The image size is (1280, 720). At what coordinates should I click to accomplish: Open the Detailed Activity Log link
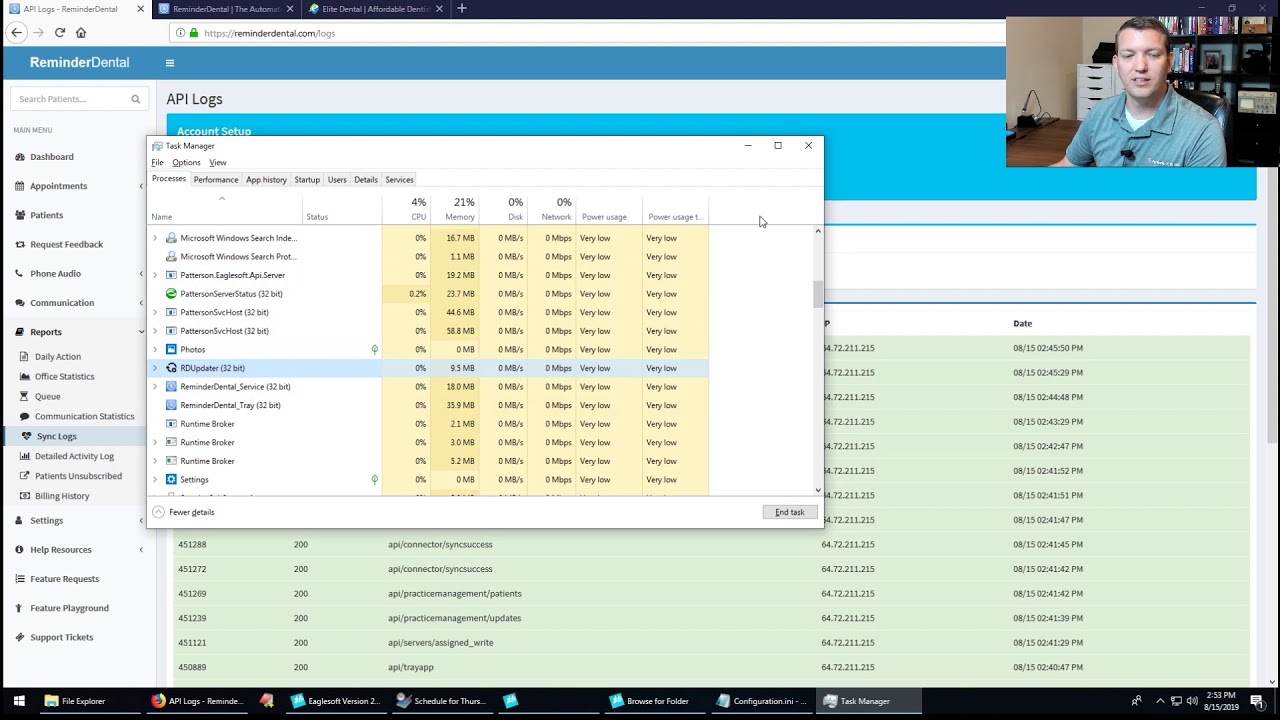coord(75,456)
